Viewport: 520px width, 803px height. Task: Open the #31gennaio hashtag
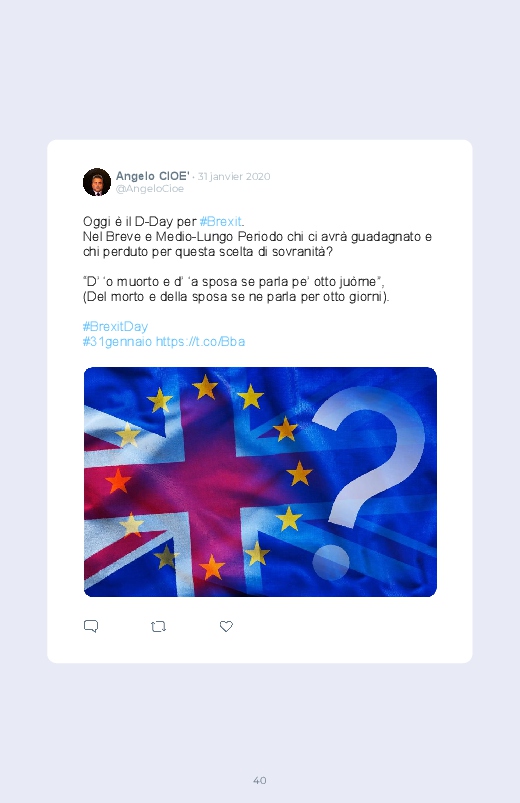(x=117, y=342)
